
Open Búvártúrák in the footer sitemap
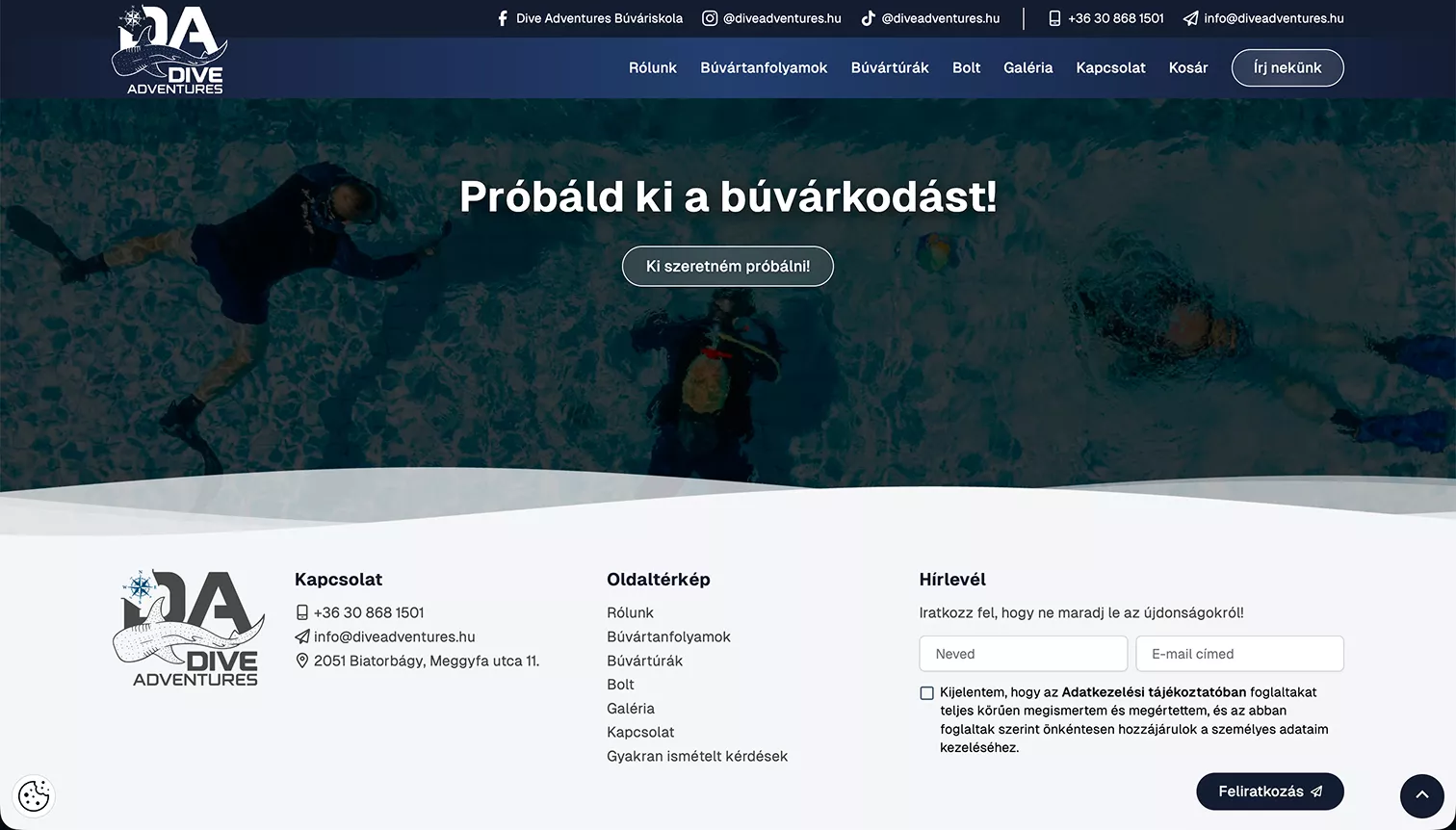click(x=644, y=661)
